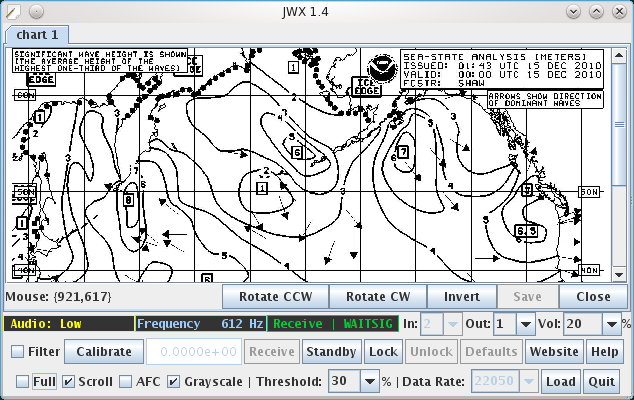This screenshot has width=634, height=400.
Task: Expand the Vol percentage dropdown
Action: 610,324
